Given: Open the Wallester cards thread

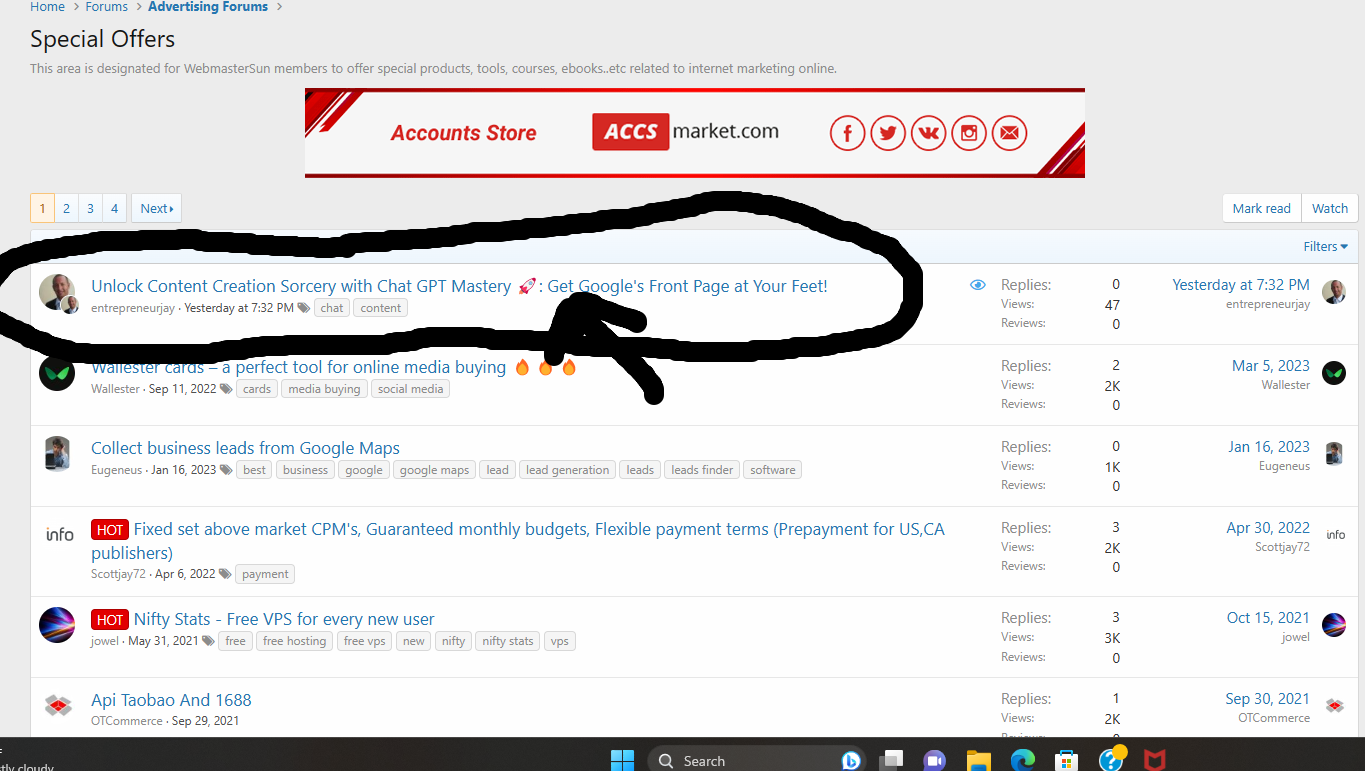Looking at the screenshot, I should [x=298, y=367].
